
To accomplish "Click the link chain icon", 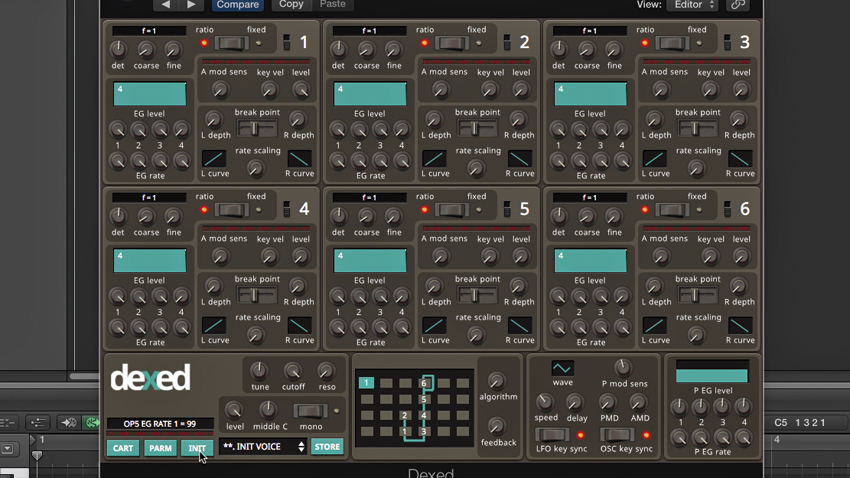I will pos(738,5).
